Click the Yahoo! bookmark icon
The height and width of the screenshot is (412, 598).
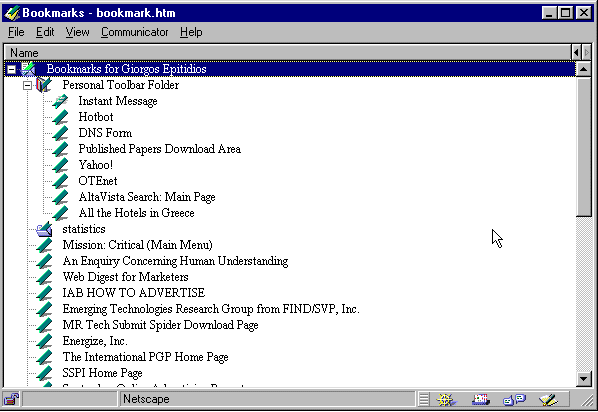(60, 165)
